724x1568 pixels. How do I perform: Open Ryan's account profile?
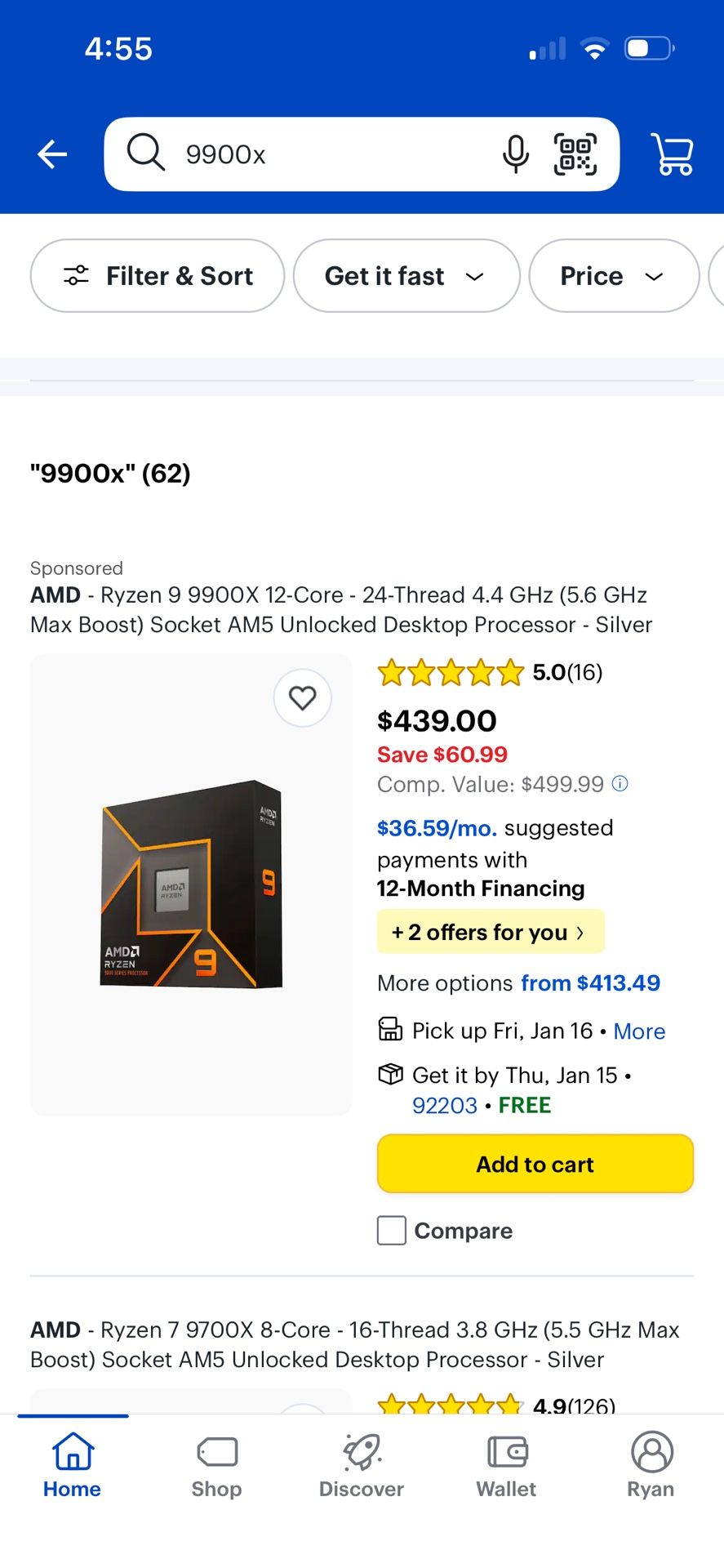650,1466
